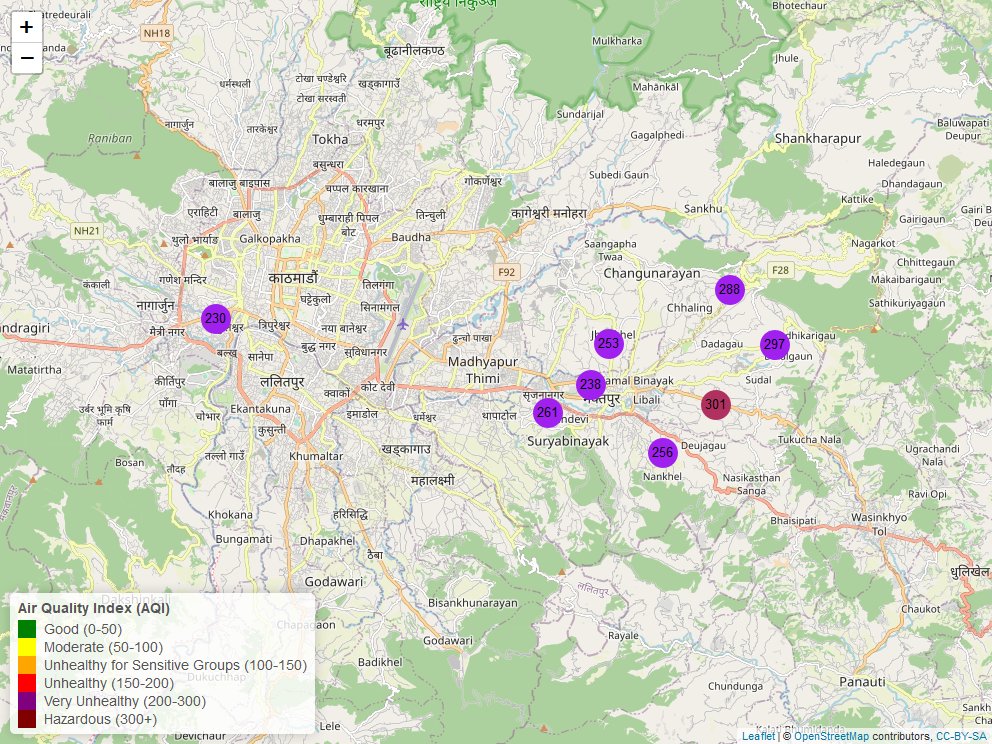Screen dimensions: 992x744
Task: Click the 'Air Quality Index (AQI)' legend title
Action: 94,609
